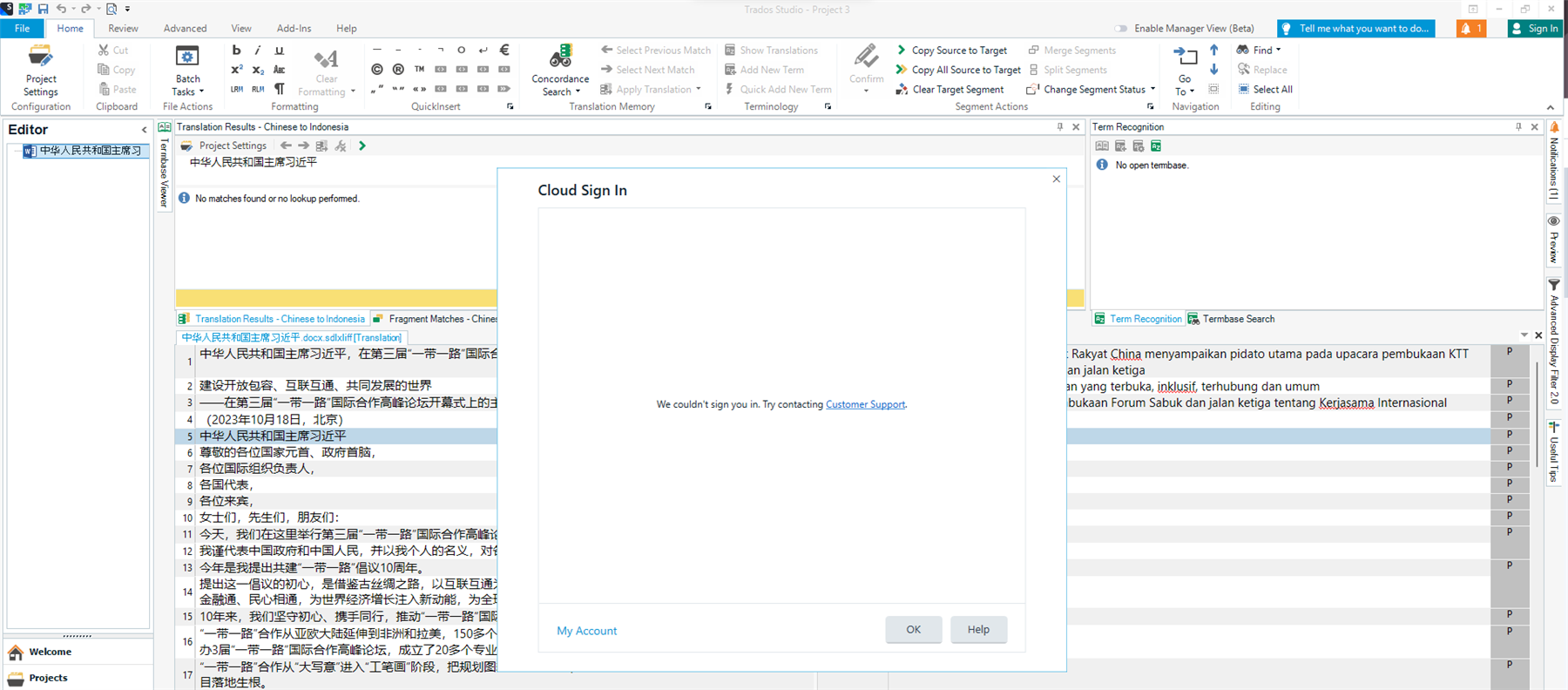Image resolution: width=1568 pixels, height=690 pixels.
Task: Save with title bar save icon
Action: (42, 9)
